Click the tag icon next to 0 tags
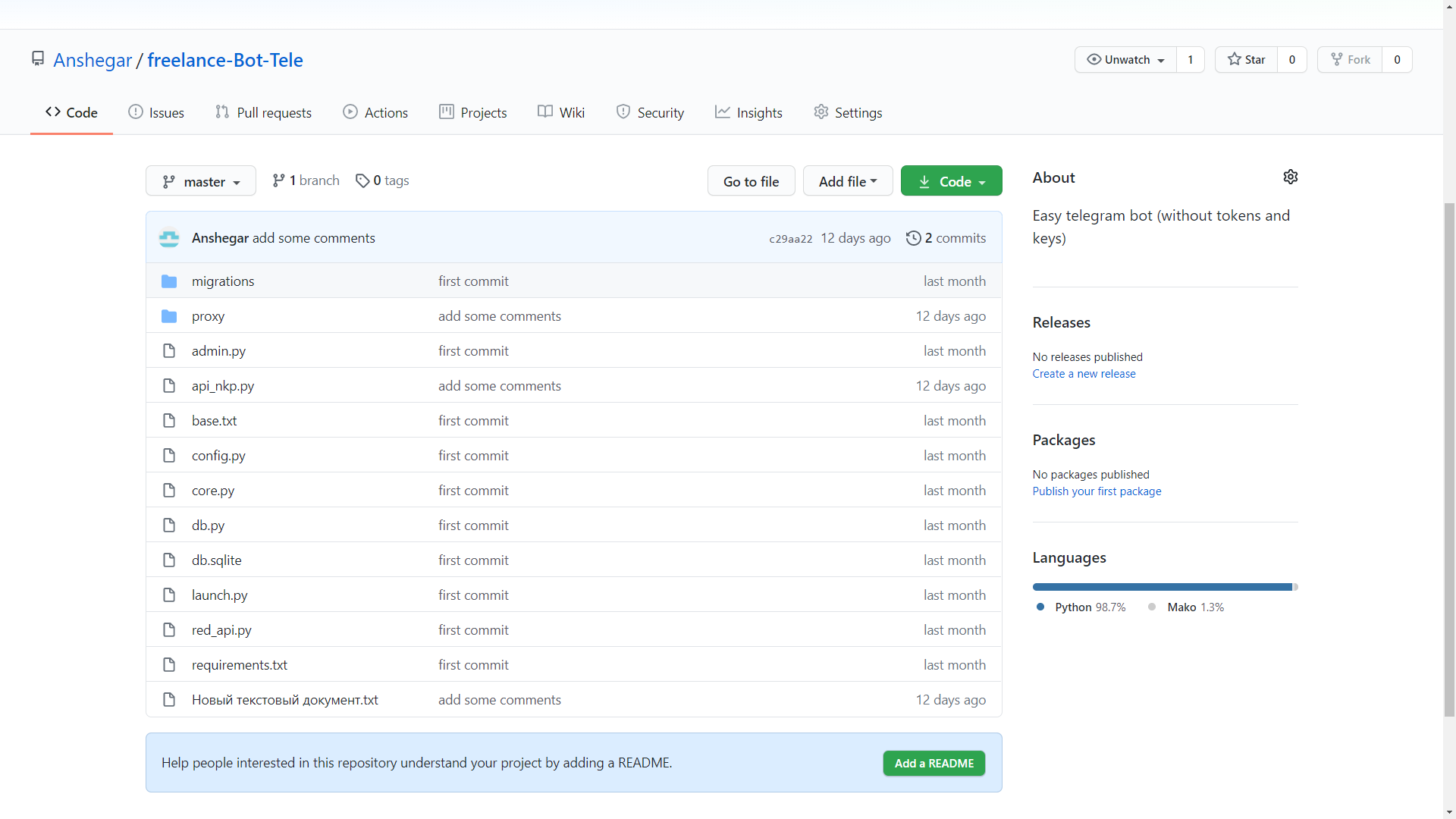Image resolution: width=1456 pixels, height=819 pixels. pos(362,180)
